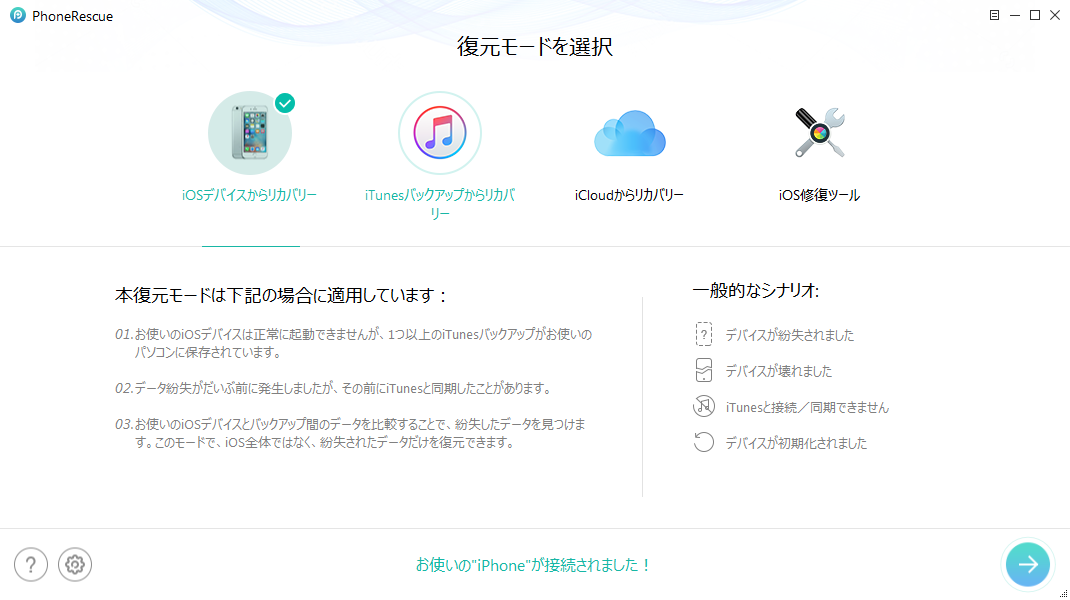Click the 'デバイスが紛失されました' text
Image resolution: width=1070 pixels, height=600 pixels.
coord(789,335)
